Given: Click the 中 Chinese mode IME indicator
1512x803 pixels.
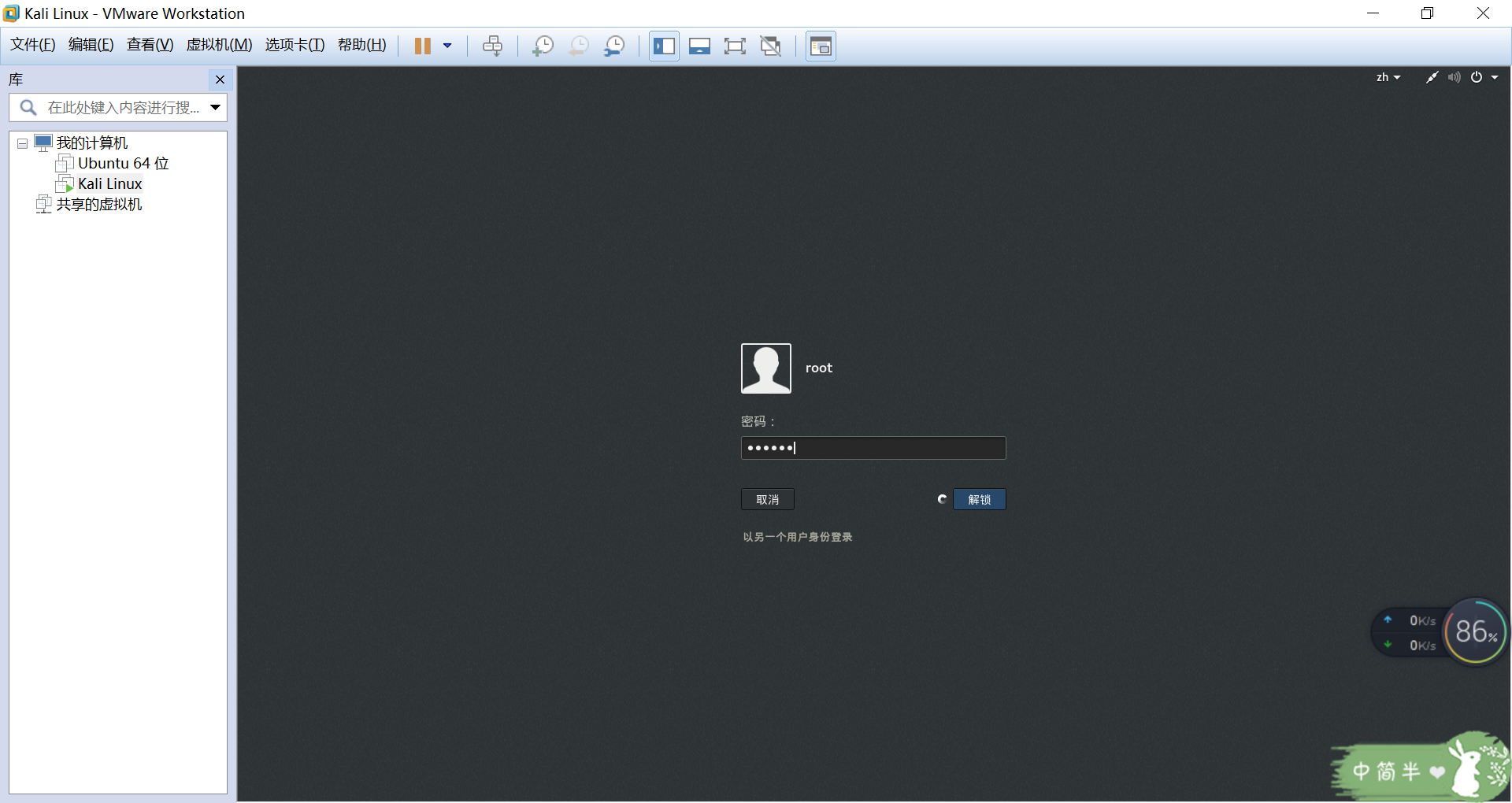Looking at the screenshot, I should 1362,771.
